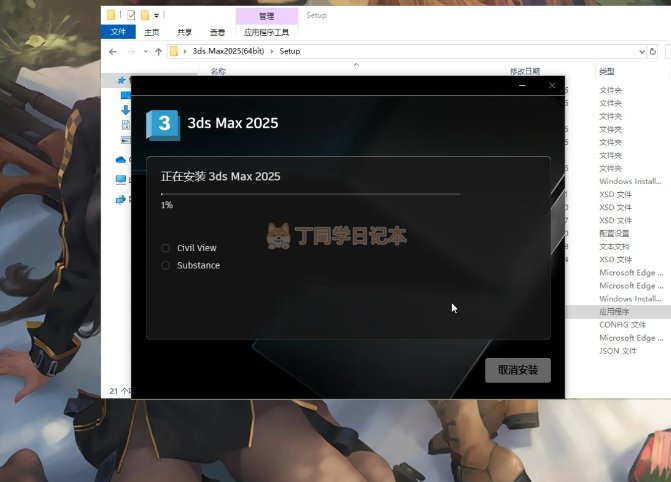Open Documents from the Explorer sidebar
Screen dimensions: 671x482
coord(126,125)
